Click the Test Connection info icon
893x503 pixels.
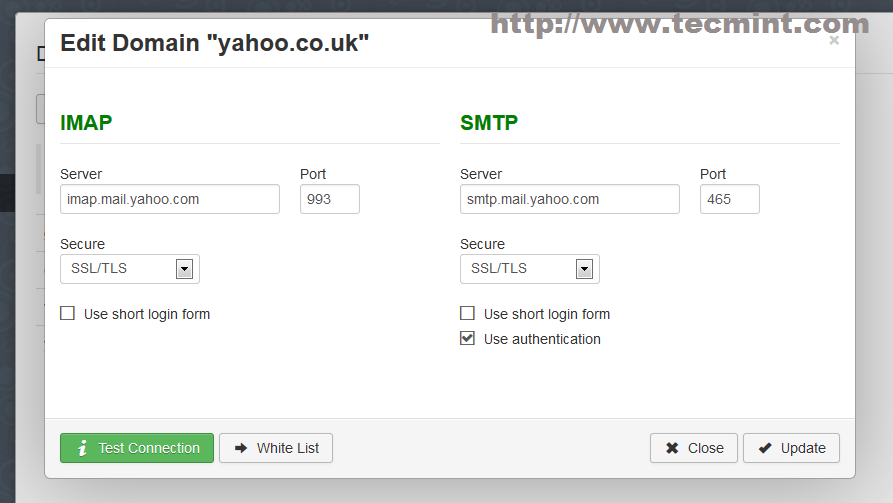pyautogui.click(x=83, y=448)
